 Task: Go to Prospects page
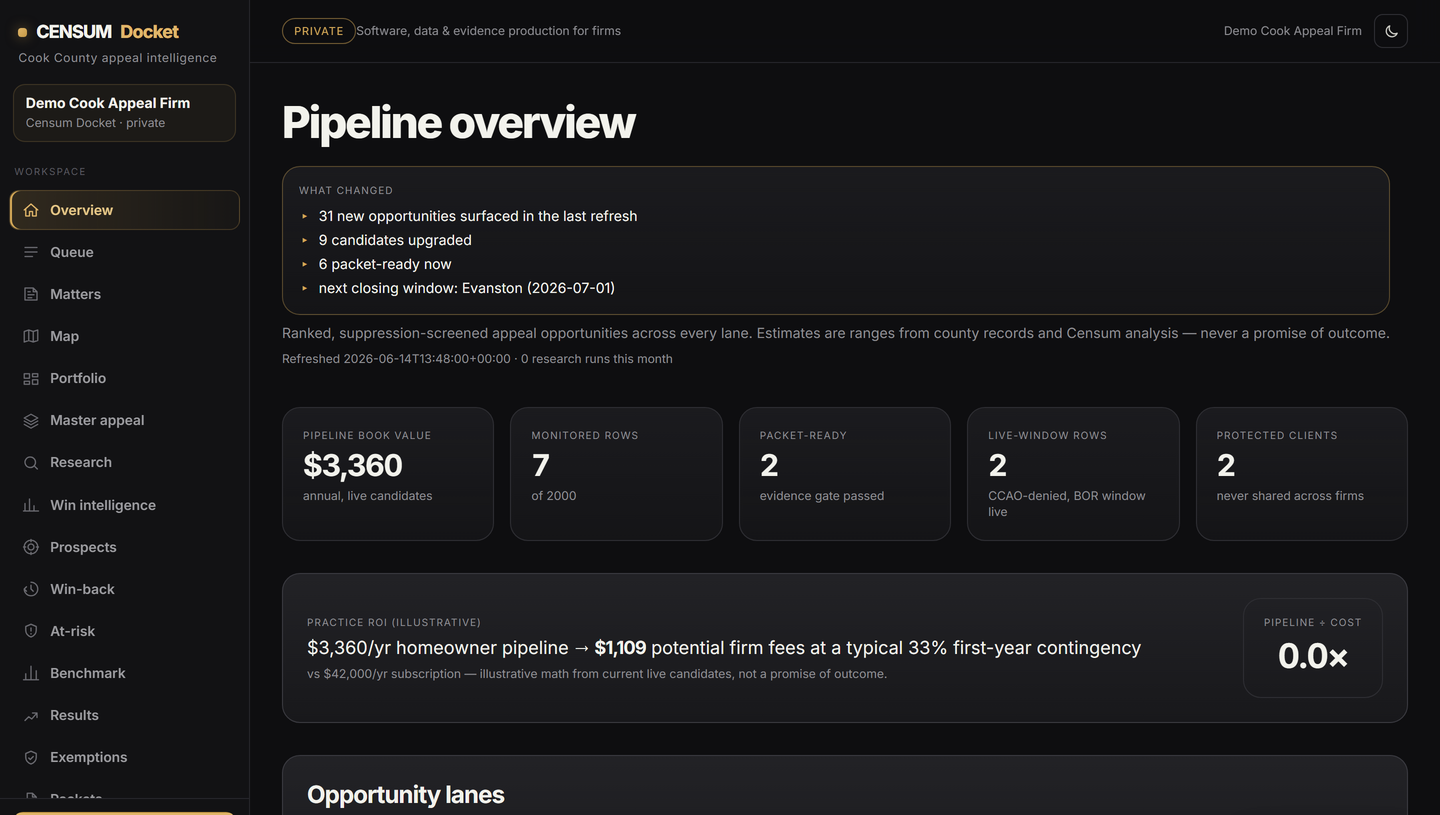click(125, 547)
